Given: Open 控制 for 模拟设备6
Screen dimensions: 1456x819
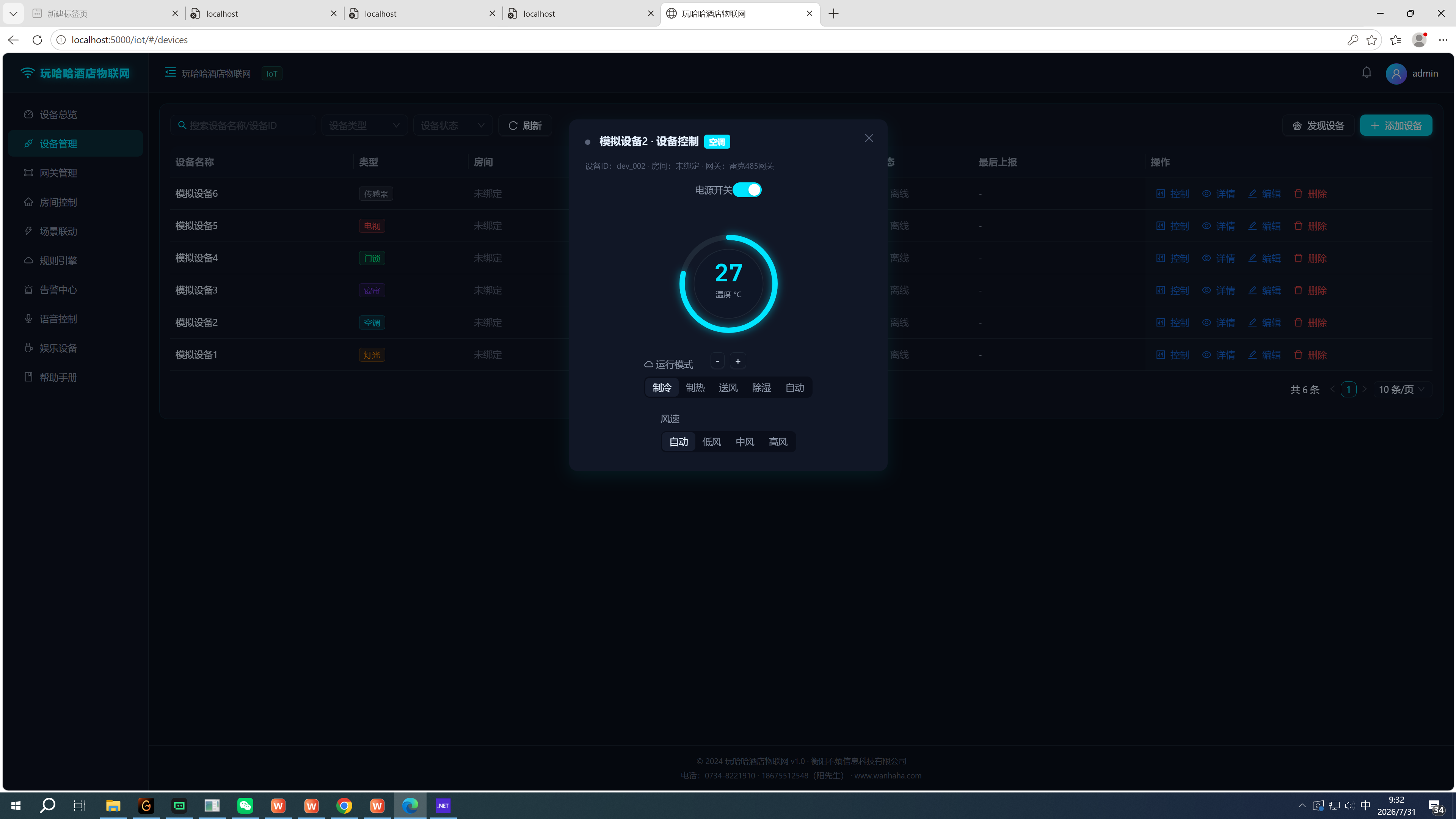Looking at the screenshot, I should tap(1172, 194).
